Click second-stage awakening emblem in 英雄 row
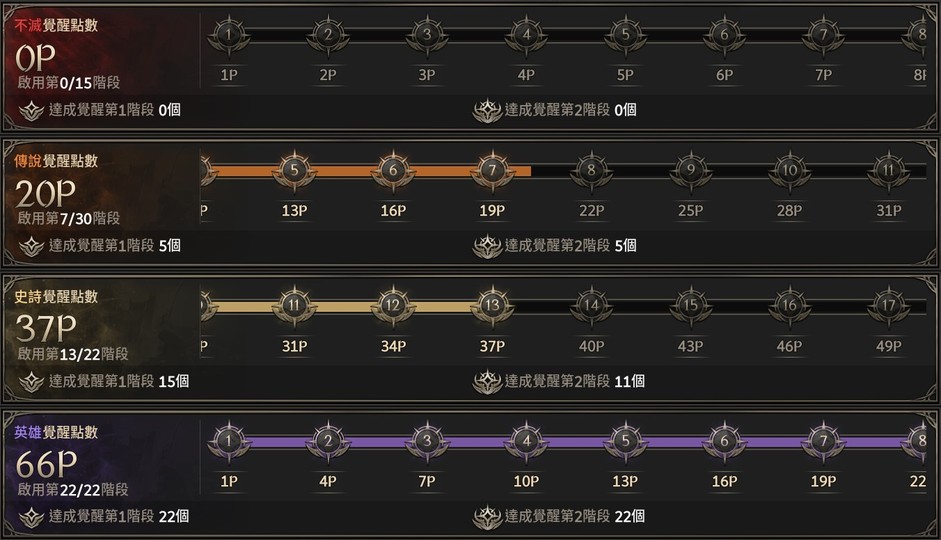 pyautogui.click(x=487, y=517)
